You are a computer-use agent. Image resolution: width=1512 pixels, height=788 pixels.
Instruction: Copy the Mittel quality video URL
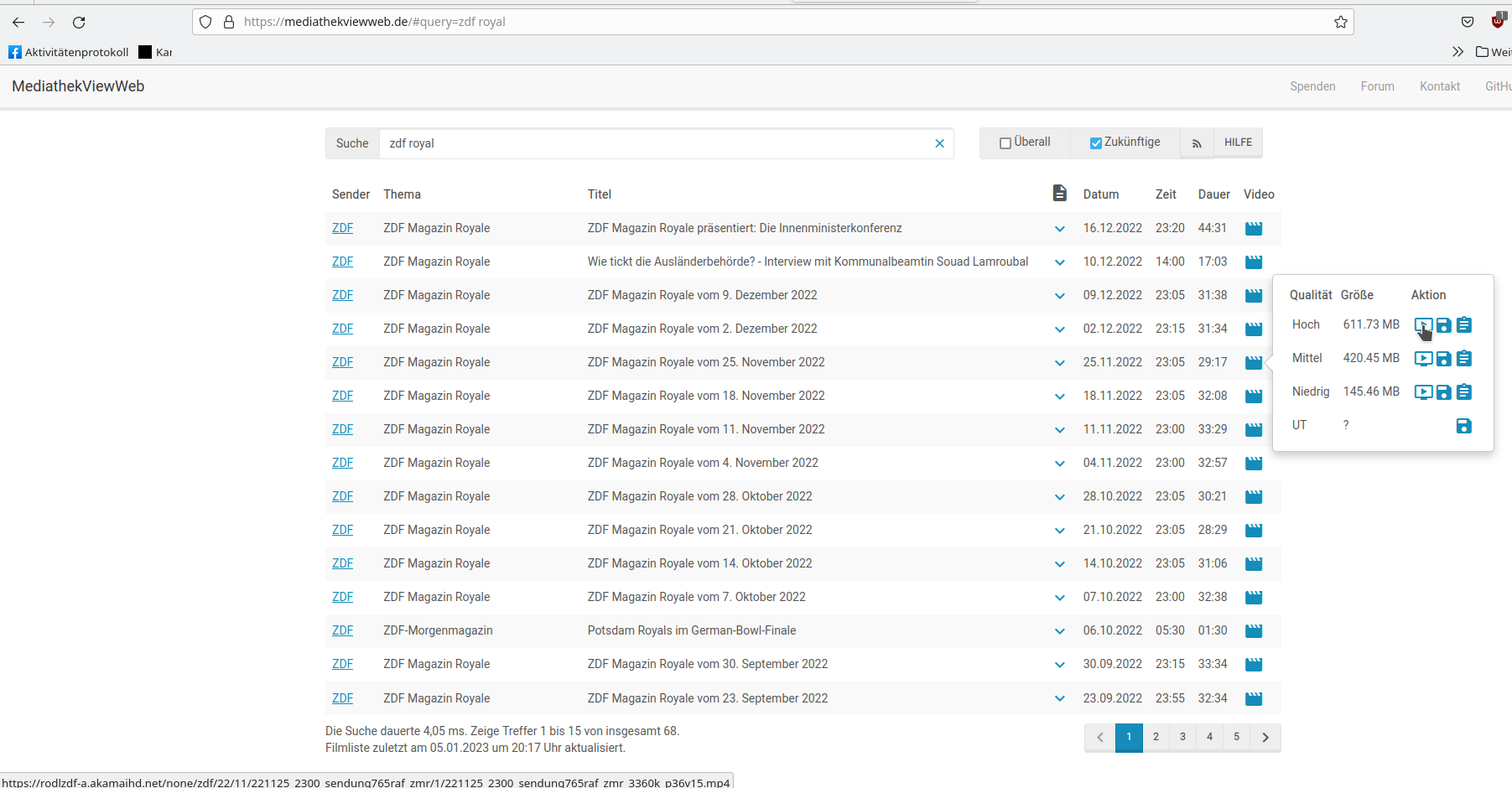pos(1464,358)
